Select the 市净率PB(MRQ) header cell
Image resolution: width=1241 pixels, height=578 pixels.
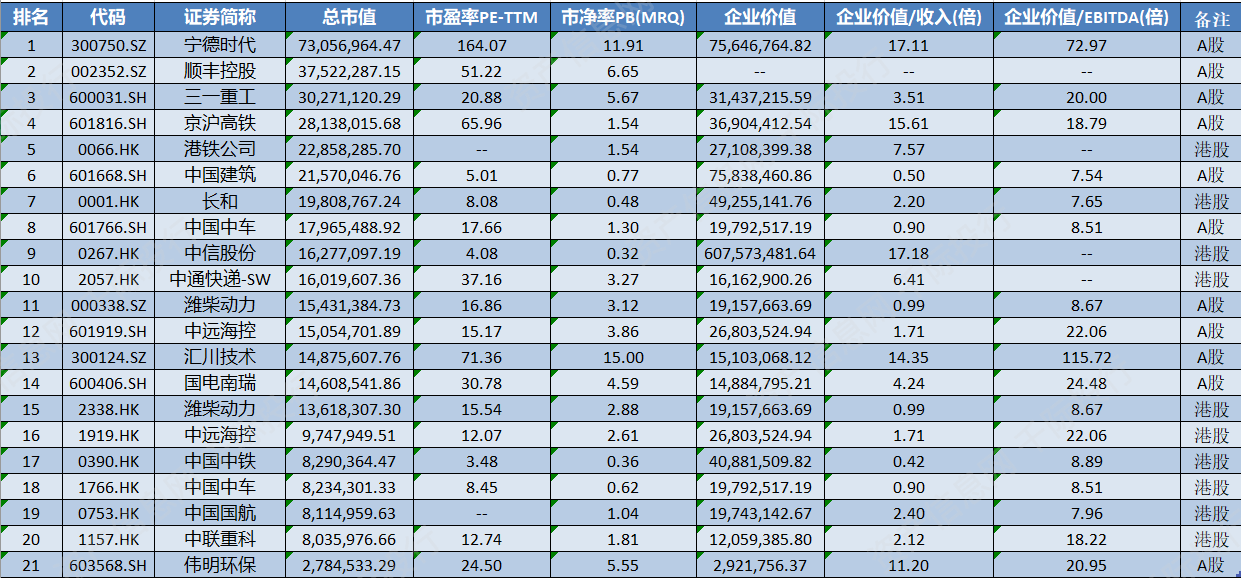pyautogui.click(x=622, y=17)
